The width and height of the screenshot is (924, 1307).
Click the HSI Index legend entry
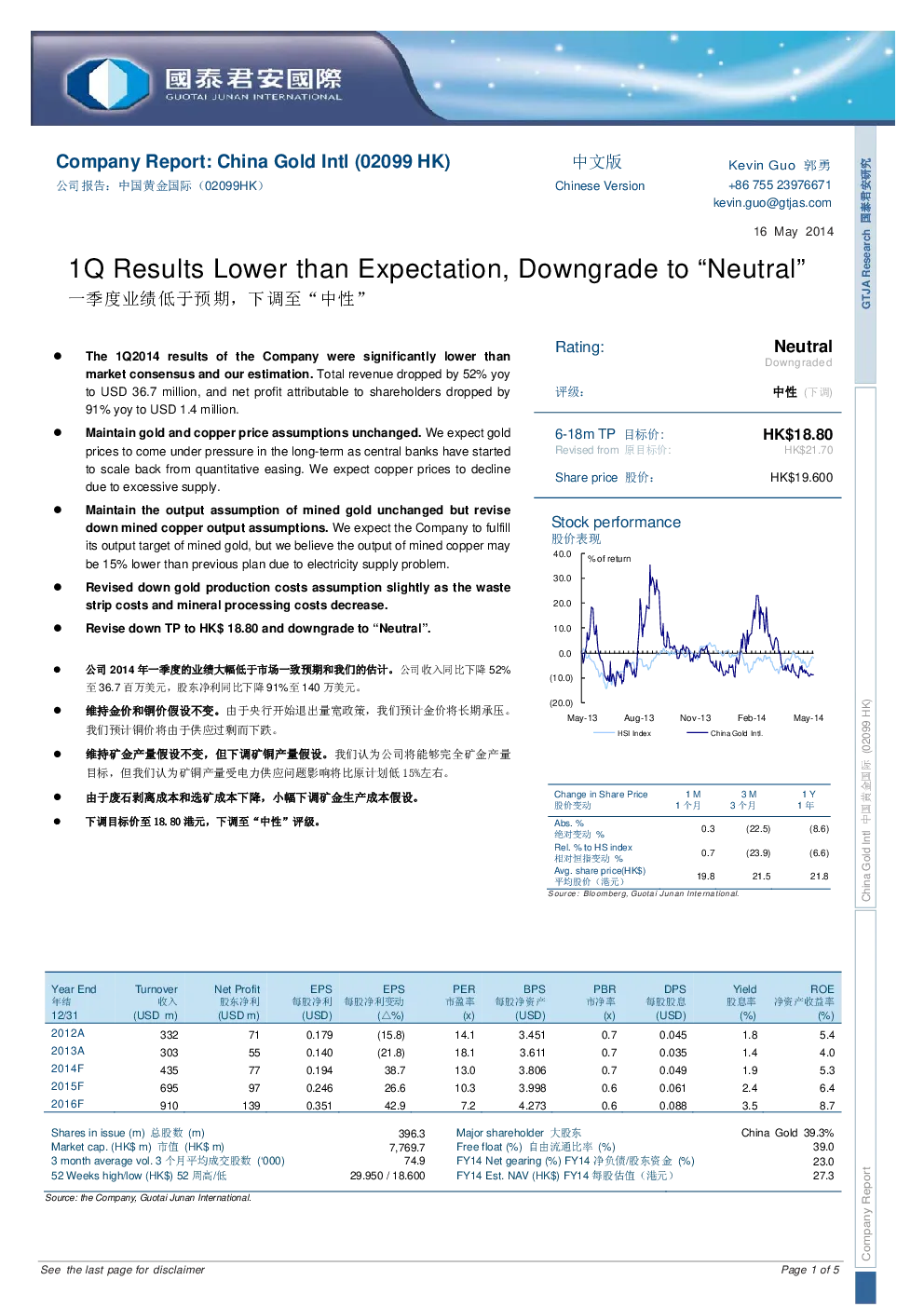(622, 733)
